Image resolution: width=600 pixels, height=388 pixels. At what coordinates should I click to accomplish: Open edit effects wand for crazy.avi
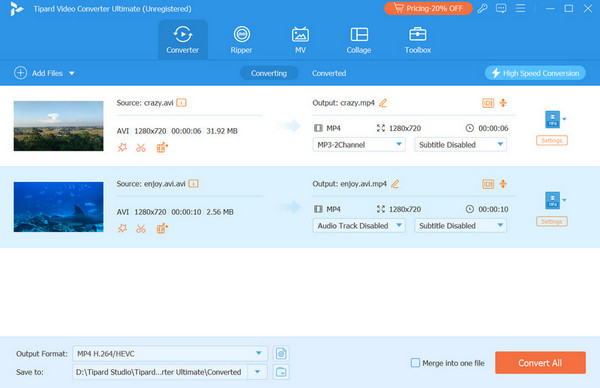pos(122,147)
